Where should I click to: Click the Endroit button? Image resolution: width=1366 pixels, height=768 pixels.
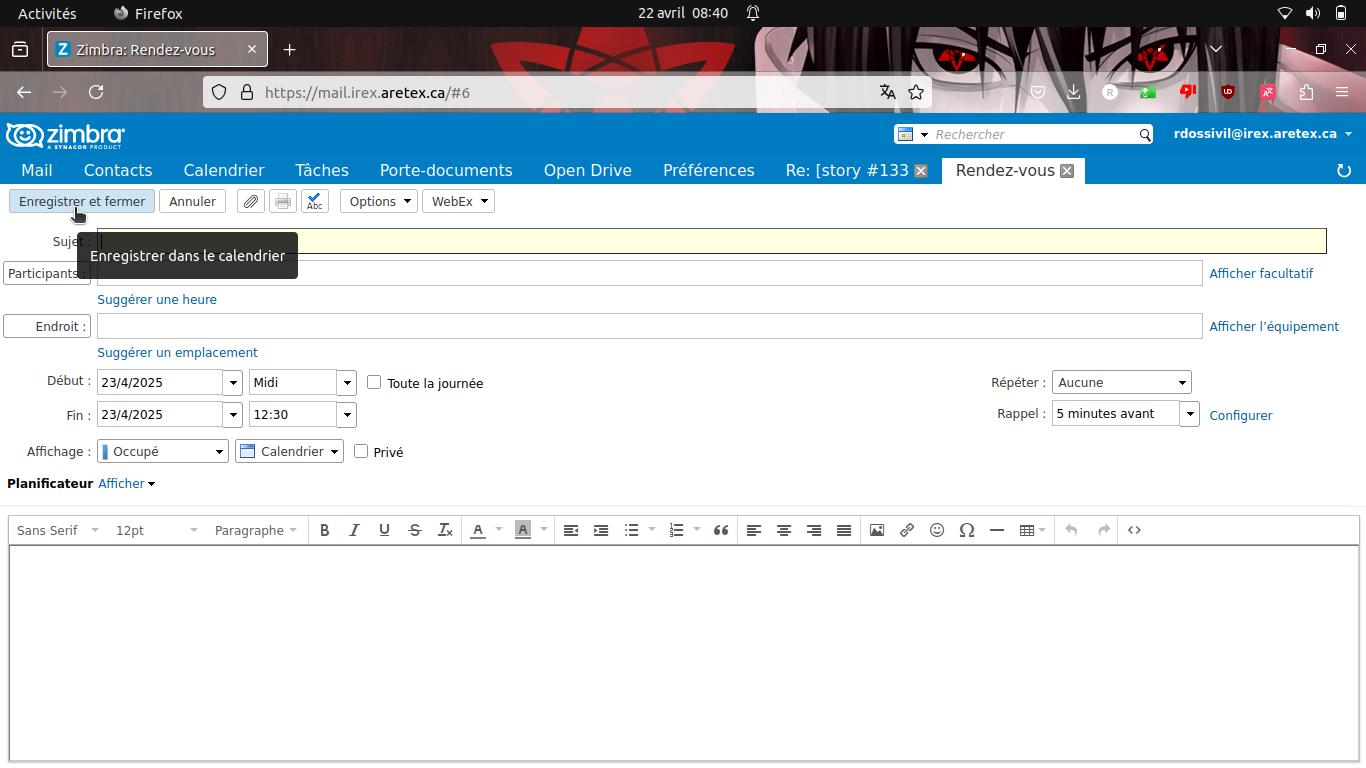pos(47,326)
